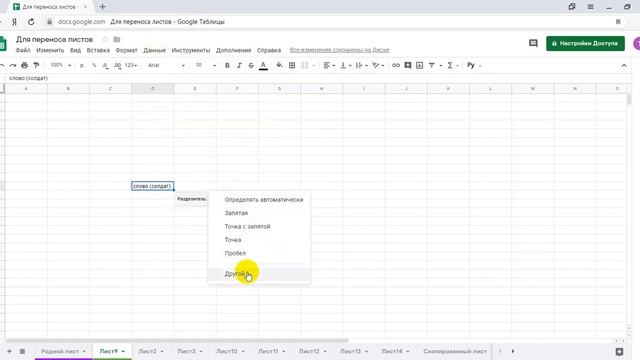Decrease decimal places
This screenshot has width=640, height=360.
[x=106, y=65]
